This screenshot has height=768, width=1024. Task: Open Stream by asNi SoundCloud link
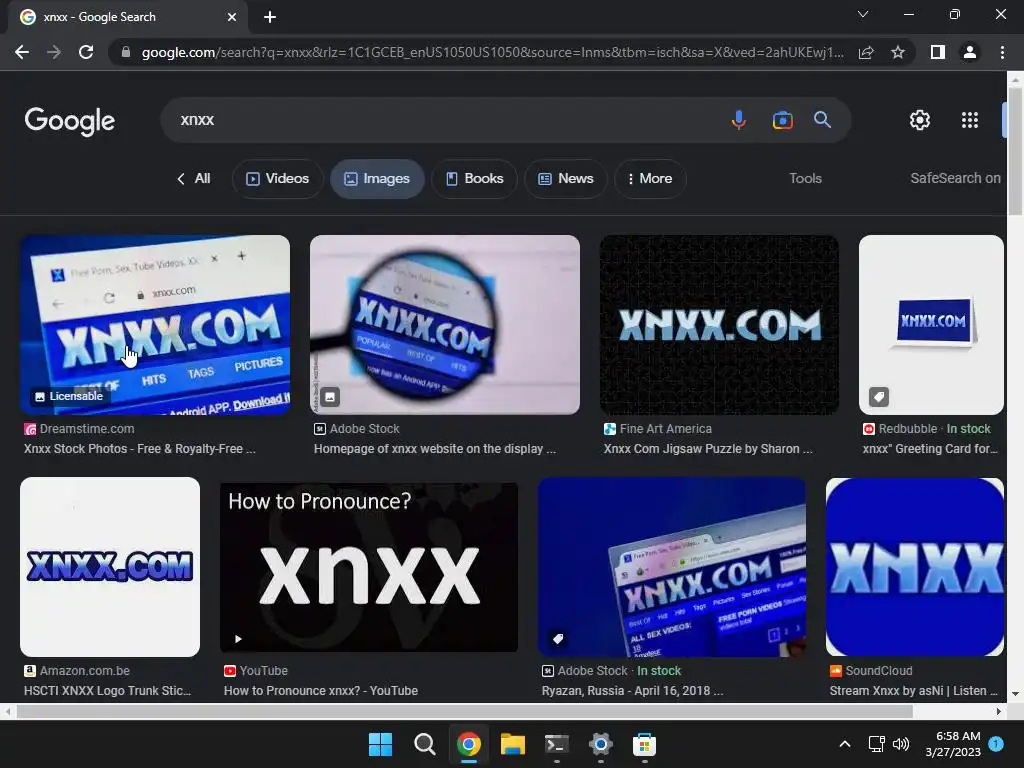click(913, 690)
